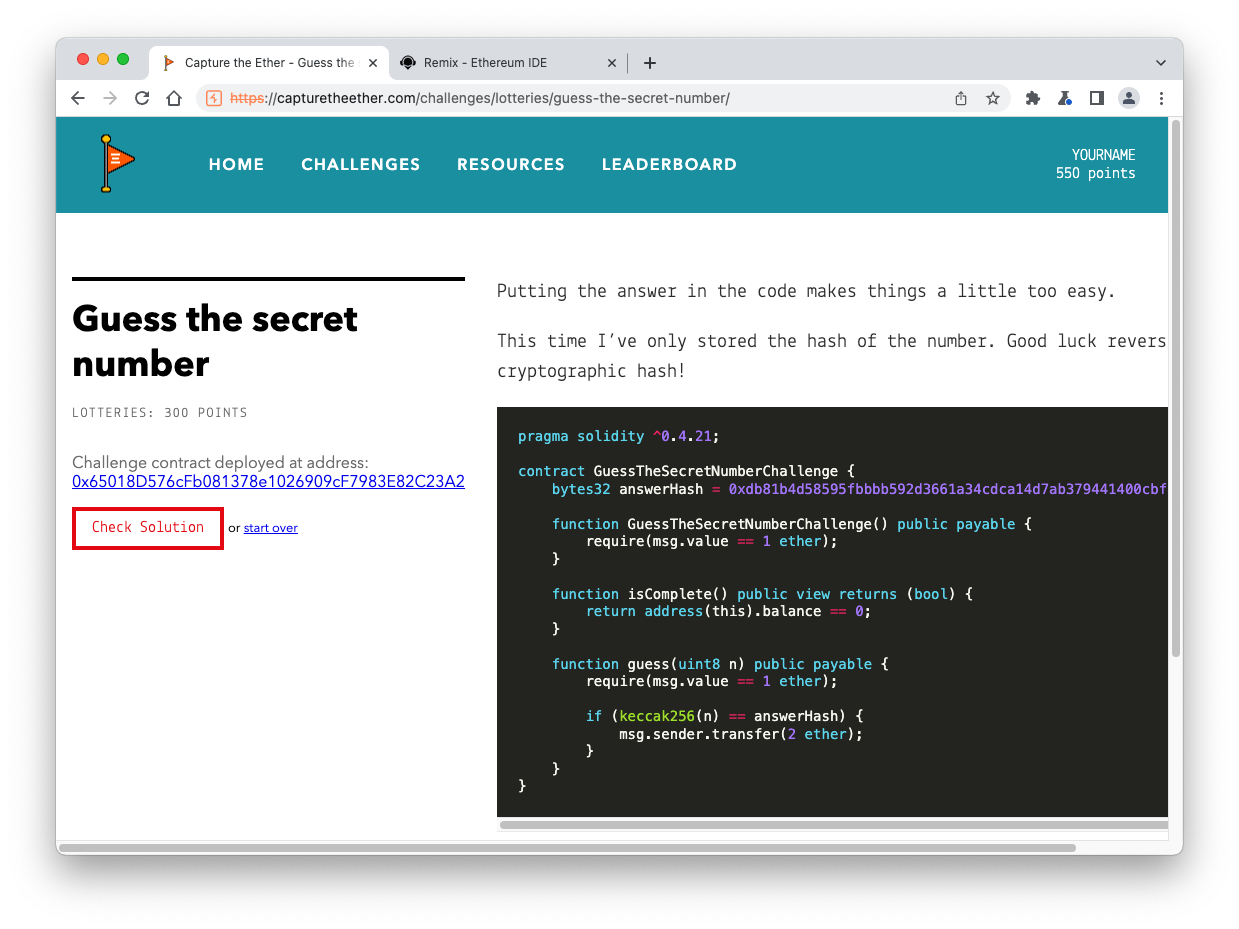The height and width of the screenshot is (929, 1239).
Task: Toggle the browser side panel icon
Action: coord(1097,98)
